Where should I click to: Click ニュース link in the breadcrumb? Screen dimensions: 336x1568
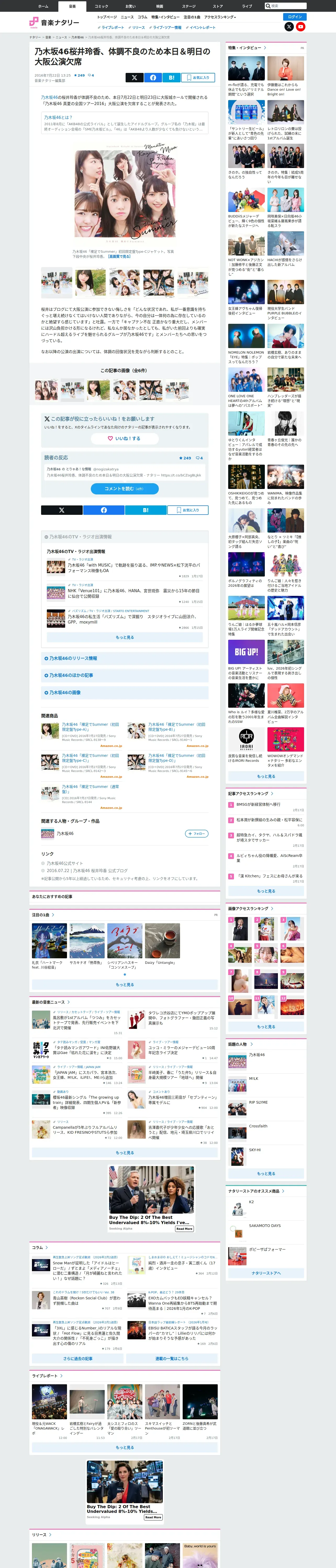(x=61, y=37)
